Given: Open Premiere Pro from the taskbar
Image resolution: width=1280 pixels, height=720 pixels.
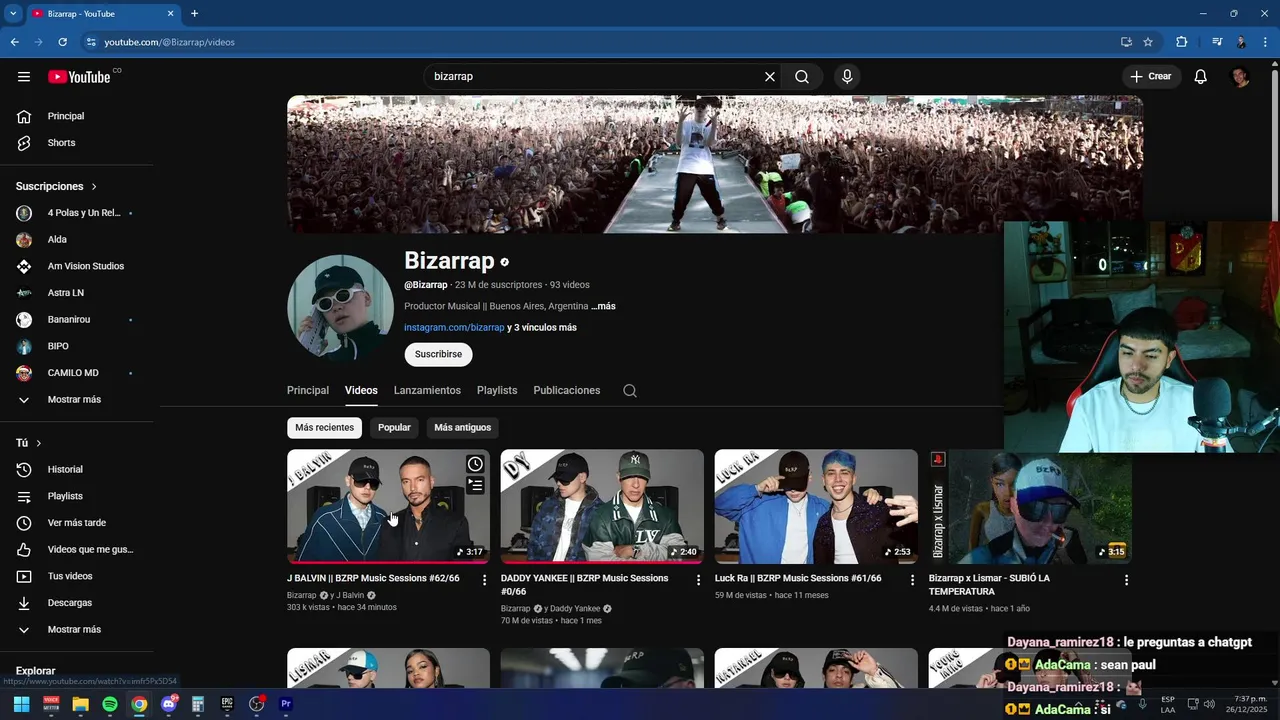Looking at the screenshot, I should pyautogui.click(x=286, y=704).
